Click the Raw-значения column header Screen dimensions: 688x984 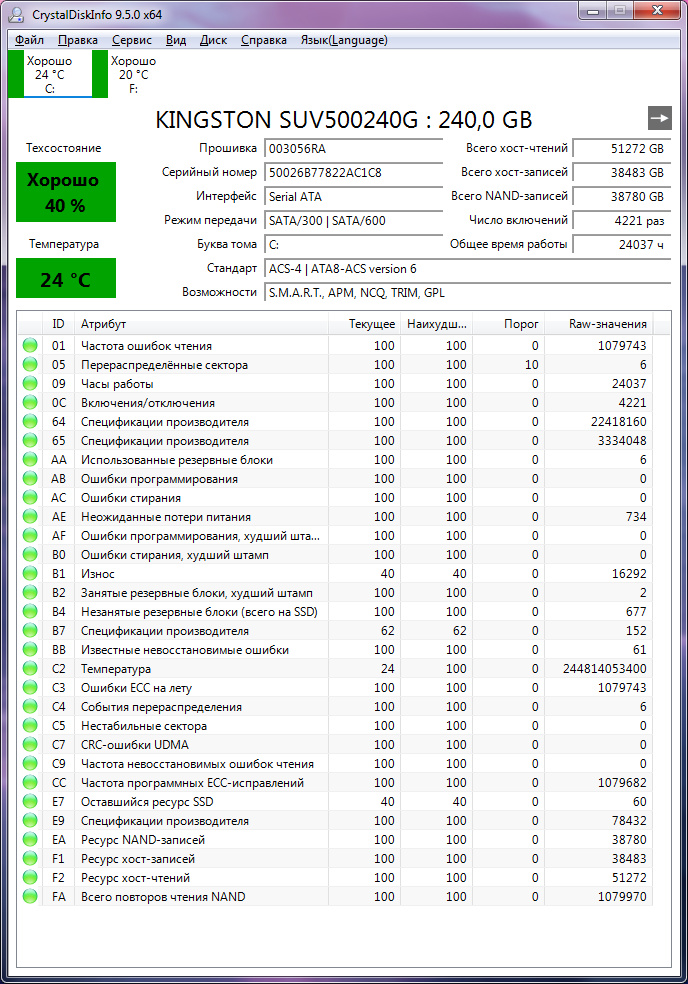598,324
